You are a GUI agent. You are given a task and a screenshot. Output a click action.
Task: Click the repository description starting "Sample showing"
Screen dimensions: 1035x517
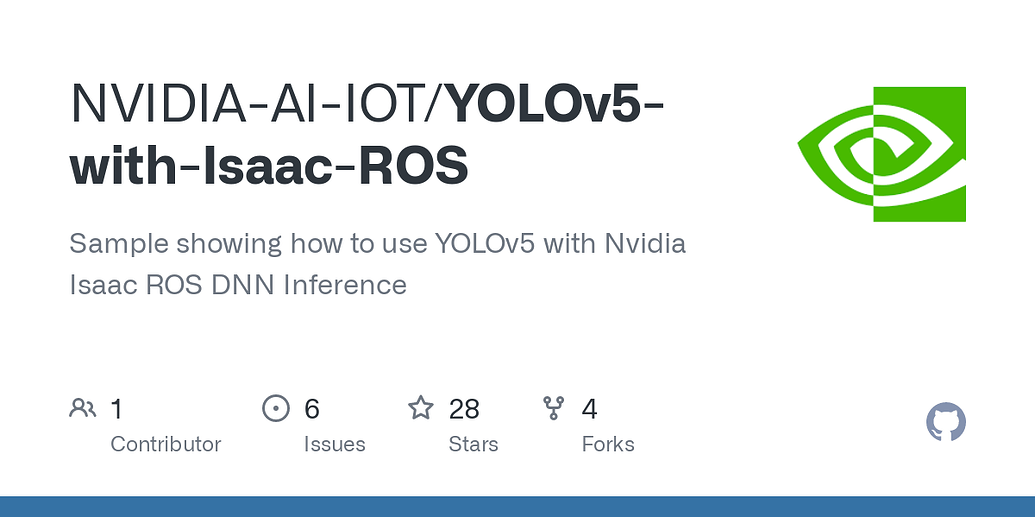tap(377, 244)
